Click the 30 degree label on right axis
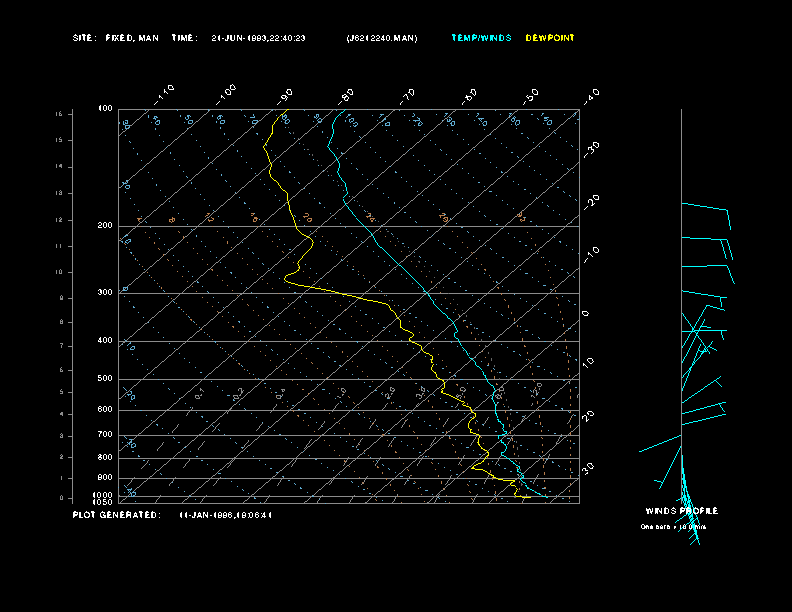This screenshot has width=792, height=612. (590, 467)
